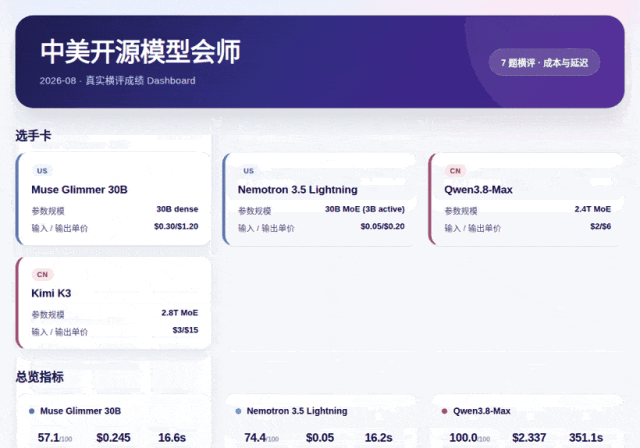Select the $0.05/$0.20 price value

coord(382,226)
